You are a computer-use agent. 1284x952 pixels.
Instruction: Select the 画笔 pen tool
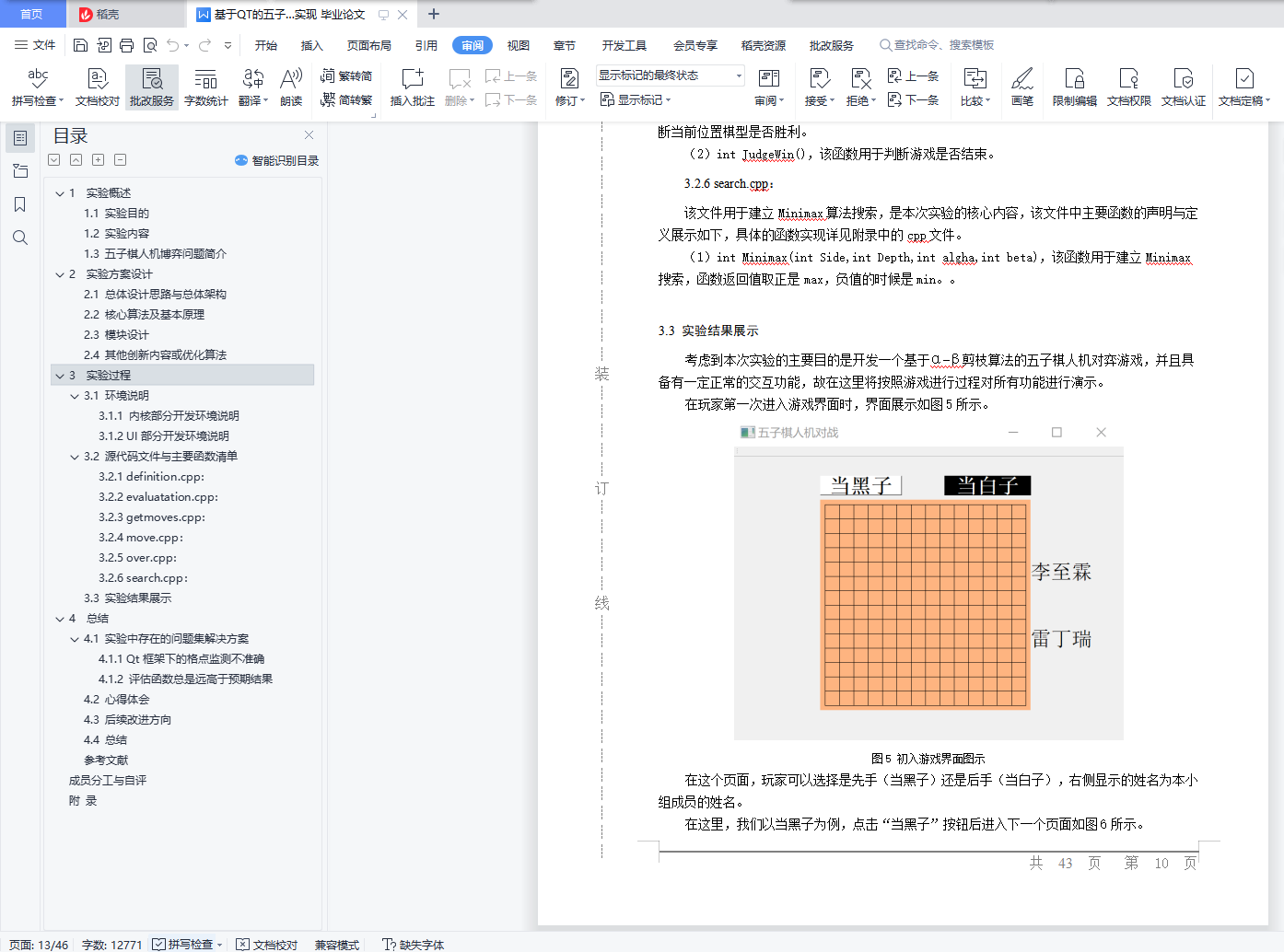pyautogui.click(x=1022, y=87)
